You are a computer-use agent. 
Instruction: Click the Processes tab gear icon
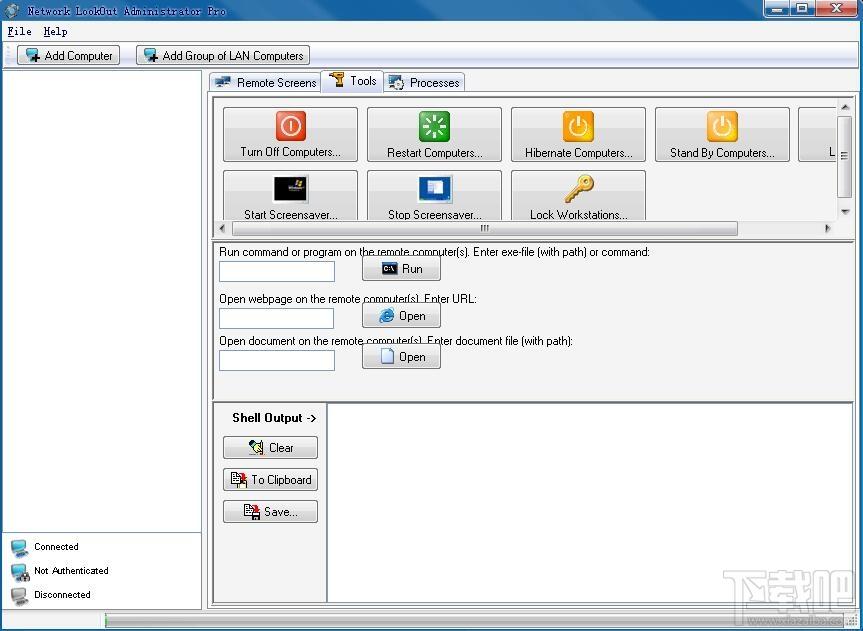pos(396,83)
